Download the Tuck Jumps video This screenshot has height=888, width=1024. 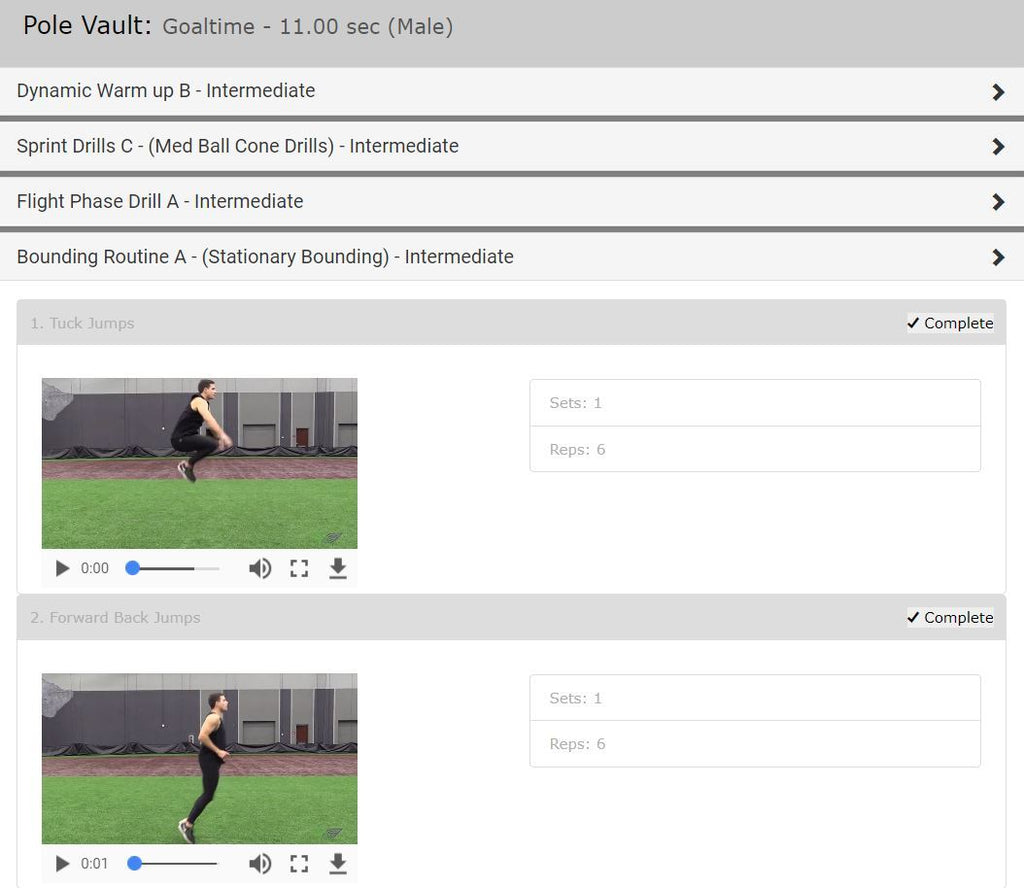[x=338, y=568]
